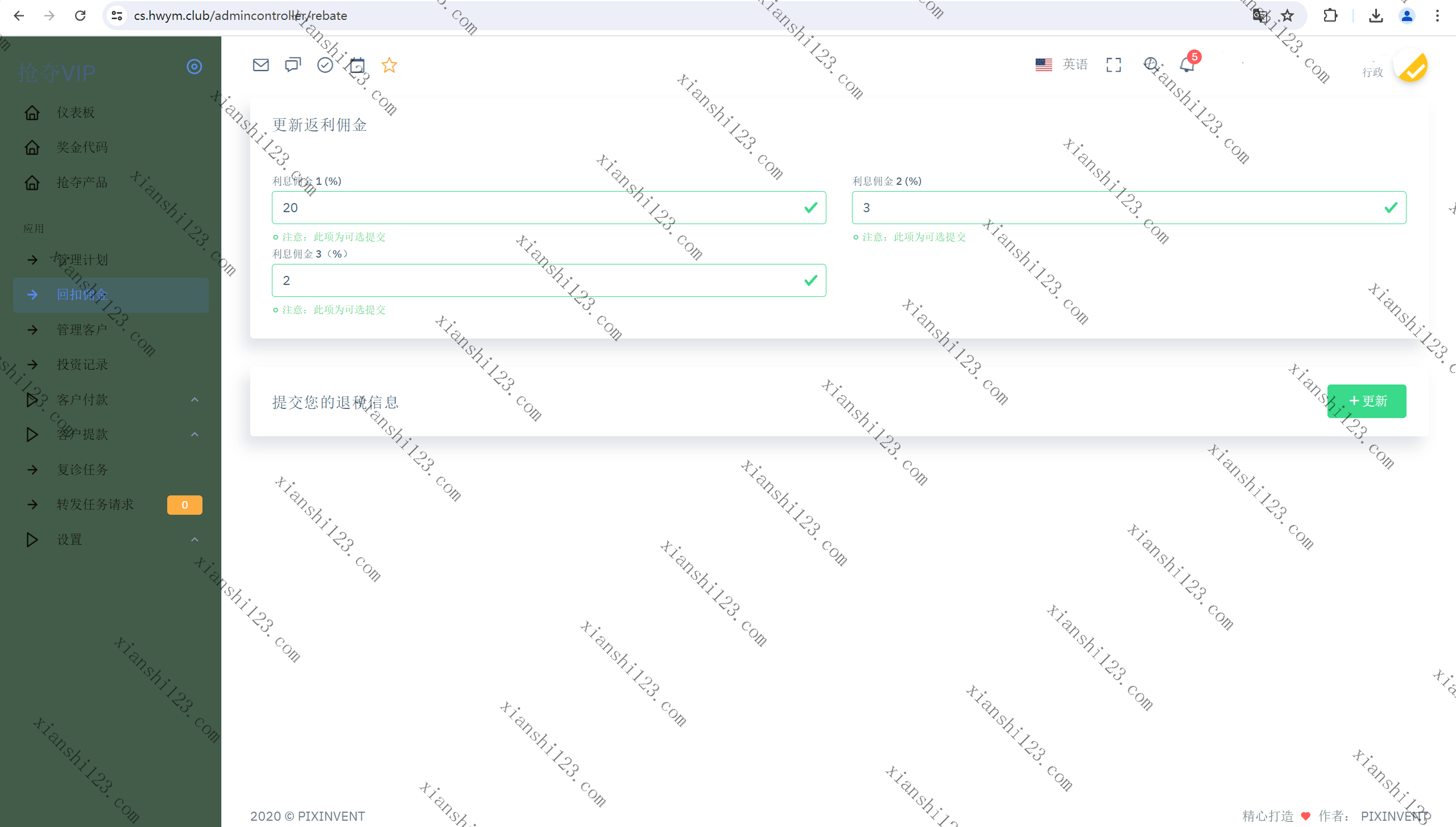
Task: Click 提交您的退税信息 text
Action: (336, 403)
